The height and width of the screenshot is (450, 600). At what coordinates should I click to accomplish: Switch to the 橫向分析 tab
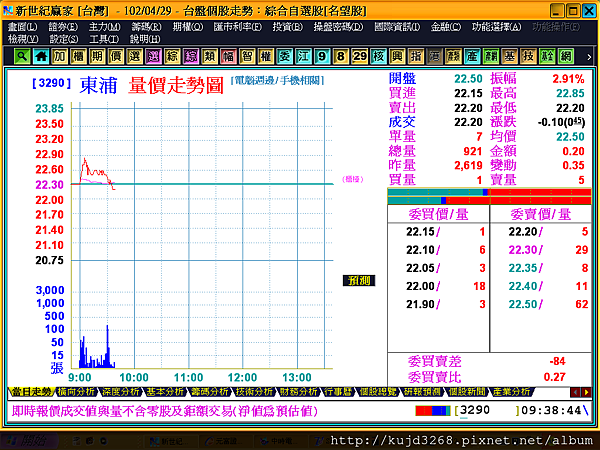[75, 391]
